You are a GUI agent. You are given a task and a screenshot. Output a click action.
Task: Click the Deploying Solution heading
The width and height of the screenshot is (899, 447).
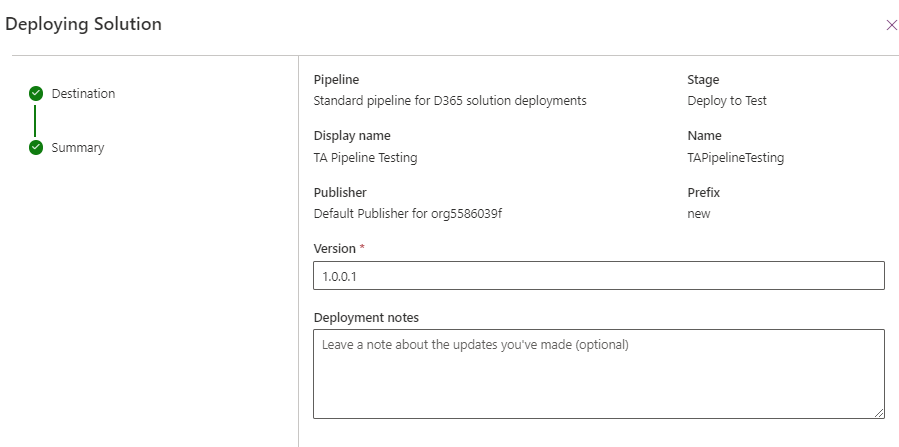pos(84,24)
